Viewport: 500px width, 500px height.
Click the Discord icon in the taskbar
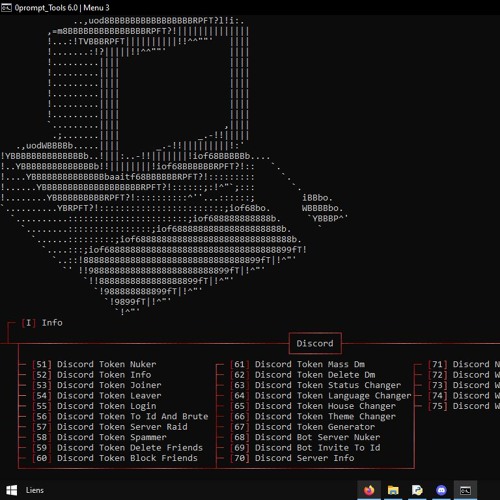[441, 490]
